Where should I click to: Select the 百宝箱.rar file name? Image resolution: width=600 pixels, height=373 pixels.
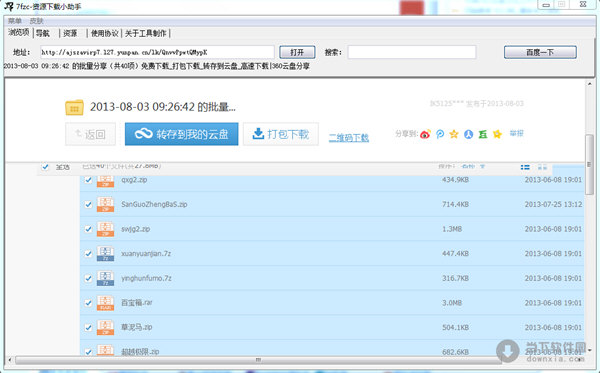tap(137, 303)
